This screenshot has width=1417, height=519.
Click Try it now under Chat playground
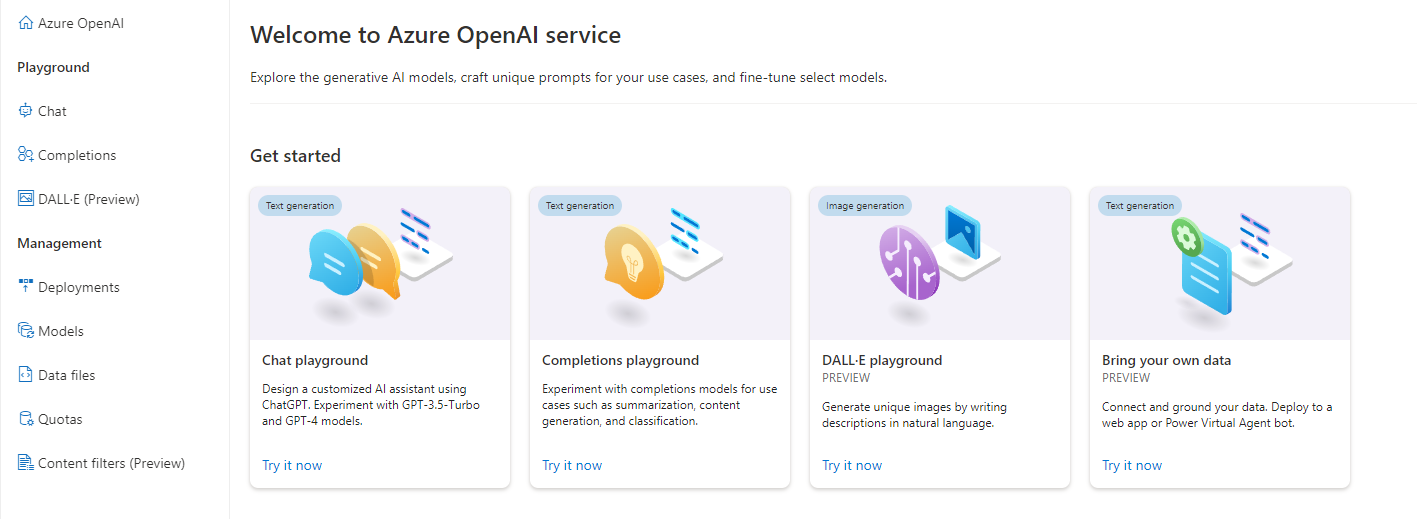(292, 465)
